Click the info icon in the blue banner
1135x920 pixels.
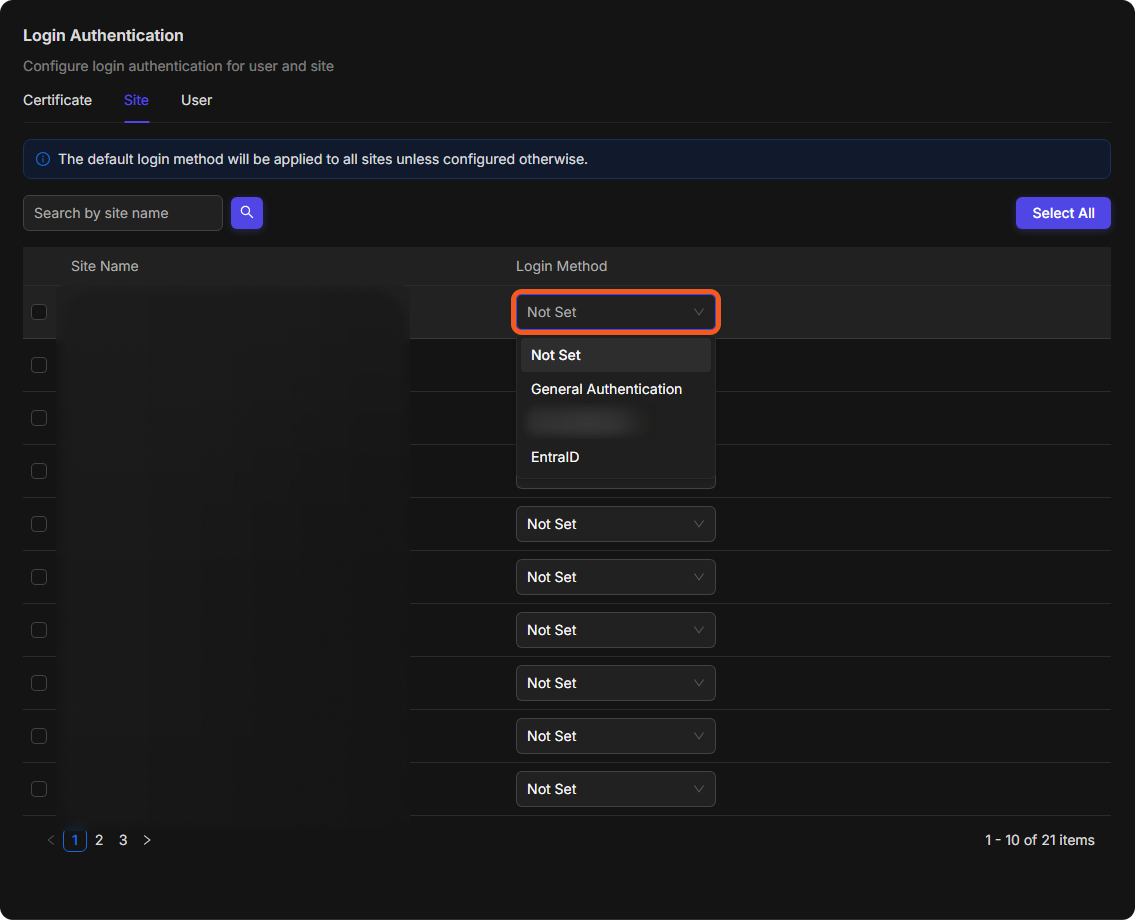point(43,159)
